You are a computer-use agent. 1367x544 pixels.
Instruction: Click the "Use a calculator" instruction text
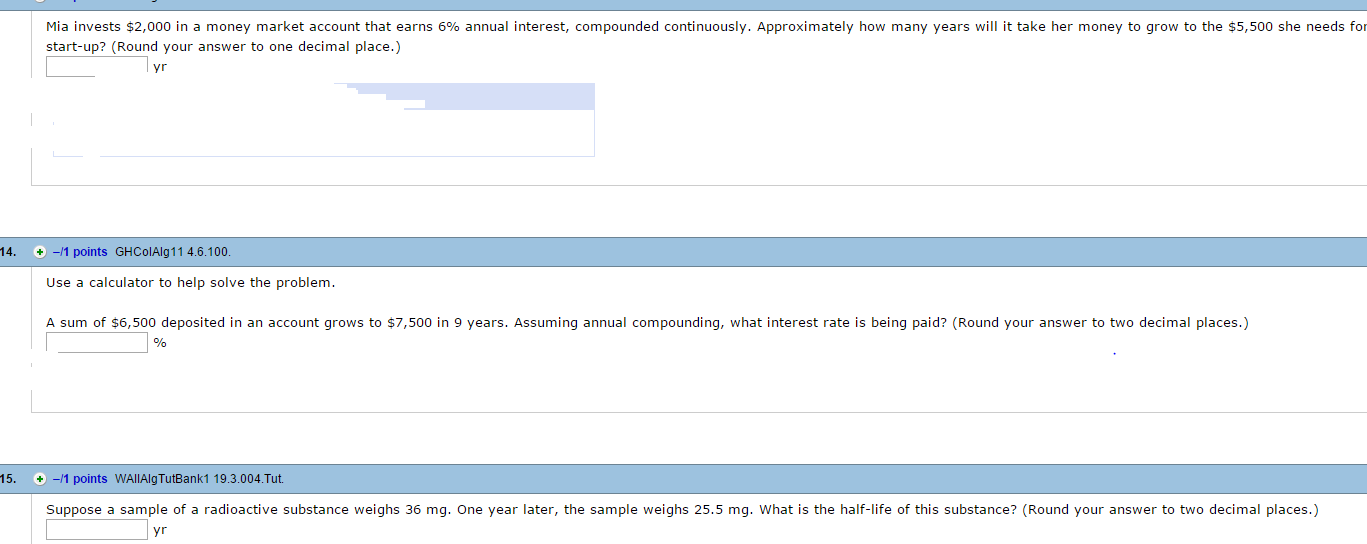pos(190,283)
